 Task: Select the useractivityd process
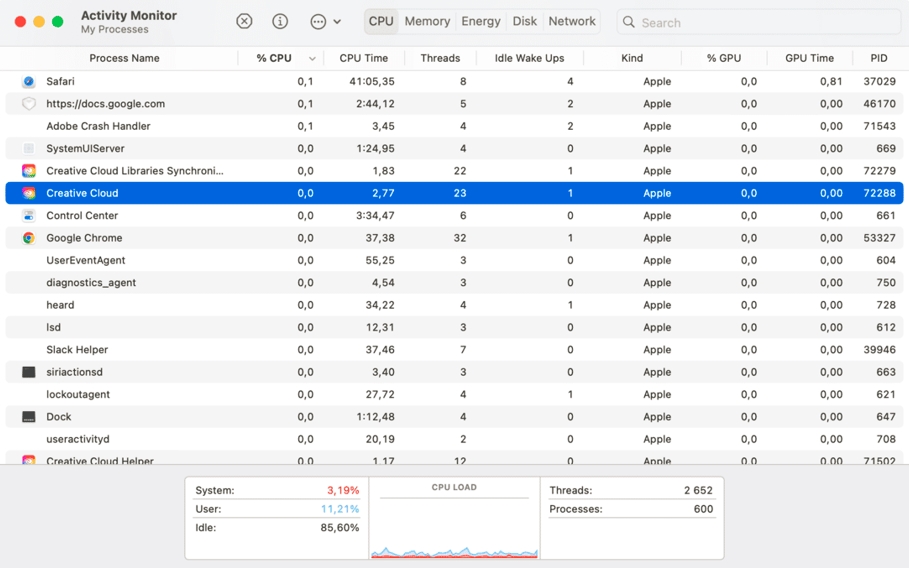pos(78,439)
